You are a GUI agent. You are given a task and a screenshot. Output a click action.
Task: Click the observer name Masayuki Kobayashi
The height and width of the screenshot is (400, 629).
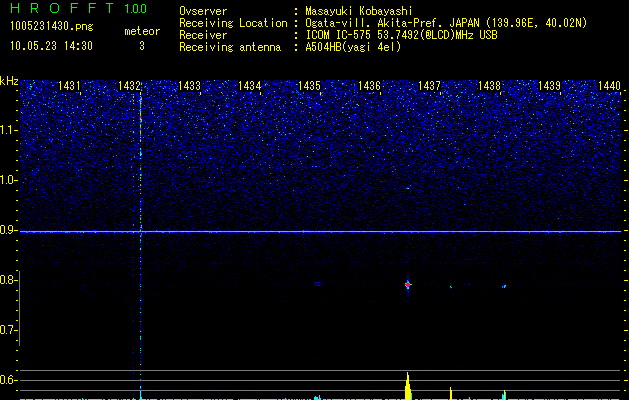359,11
